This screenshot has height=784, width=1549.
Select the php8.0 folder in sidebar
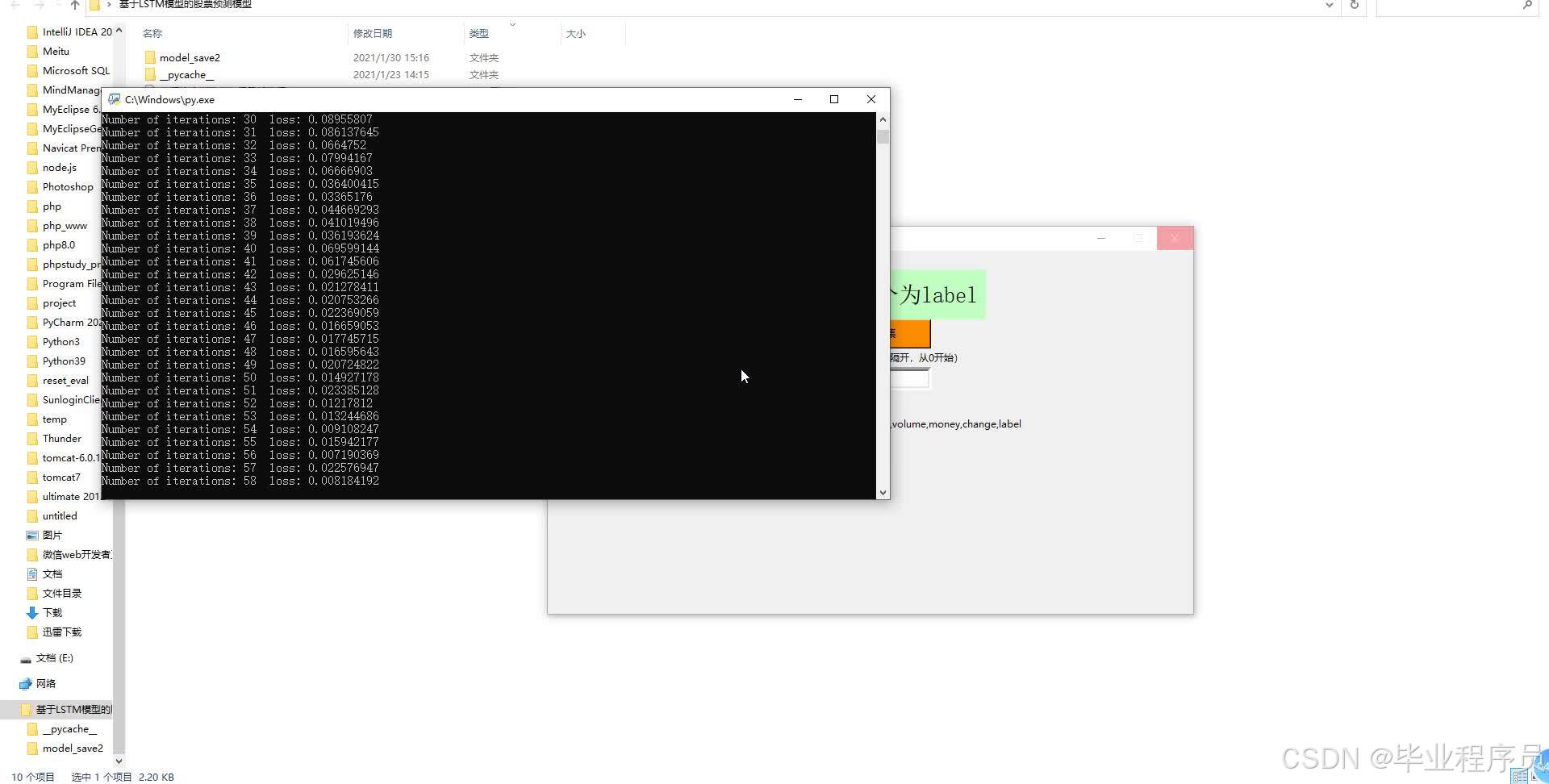coord(51,245)
